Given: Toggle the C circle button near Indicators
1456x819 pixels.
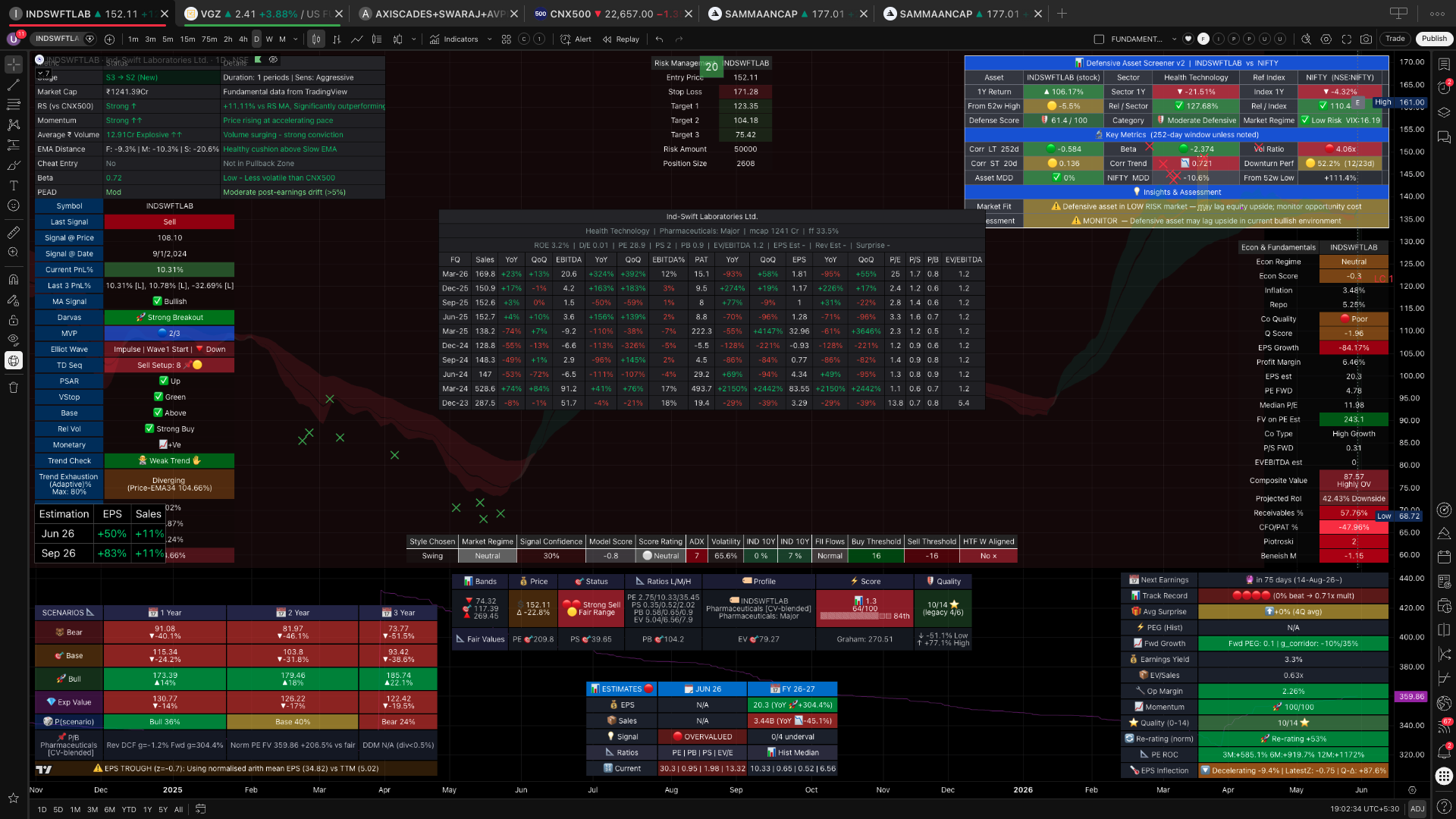Looking at the screenshot, I should (523, 39).
